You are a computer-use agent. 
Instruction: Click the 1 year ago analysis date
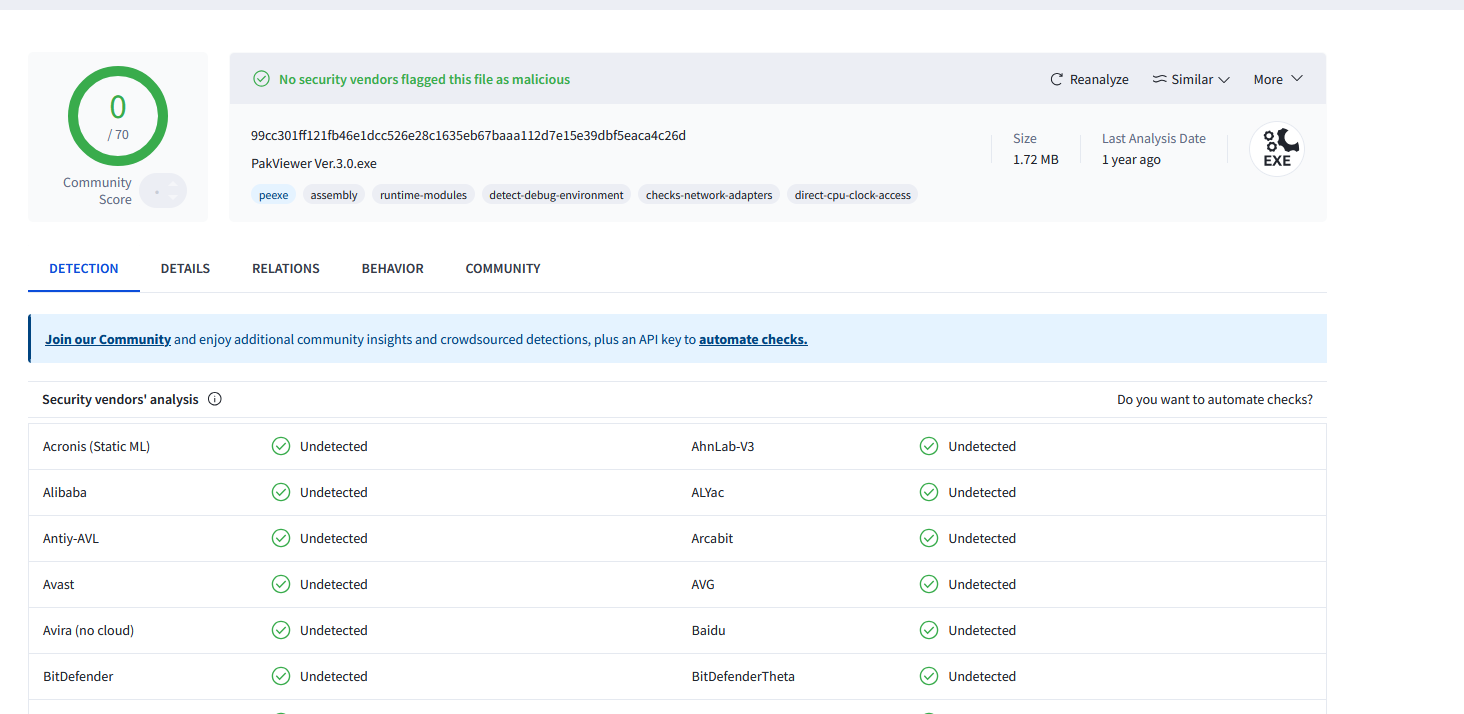1131,159
